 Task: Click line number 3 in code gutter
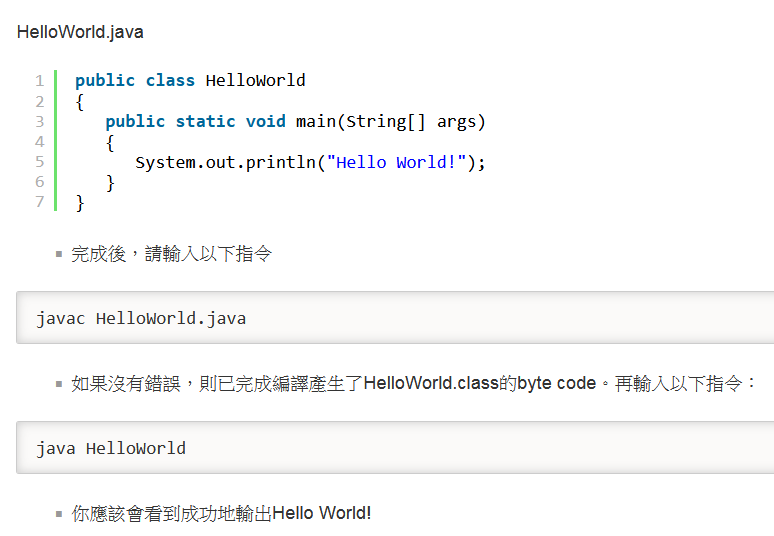click(39, 121)
